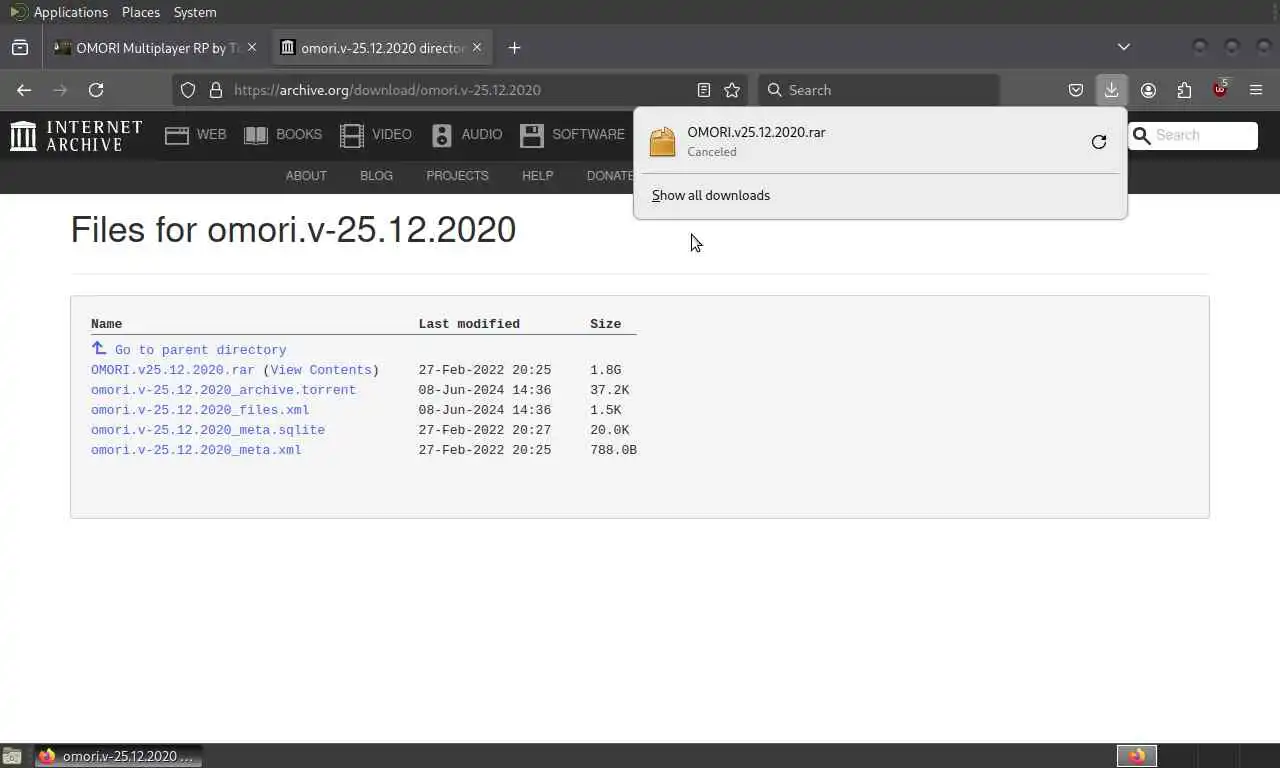1280x768 pixels.
Task: Focus the Firefox Search box
Action: (878, 90)
